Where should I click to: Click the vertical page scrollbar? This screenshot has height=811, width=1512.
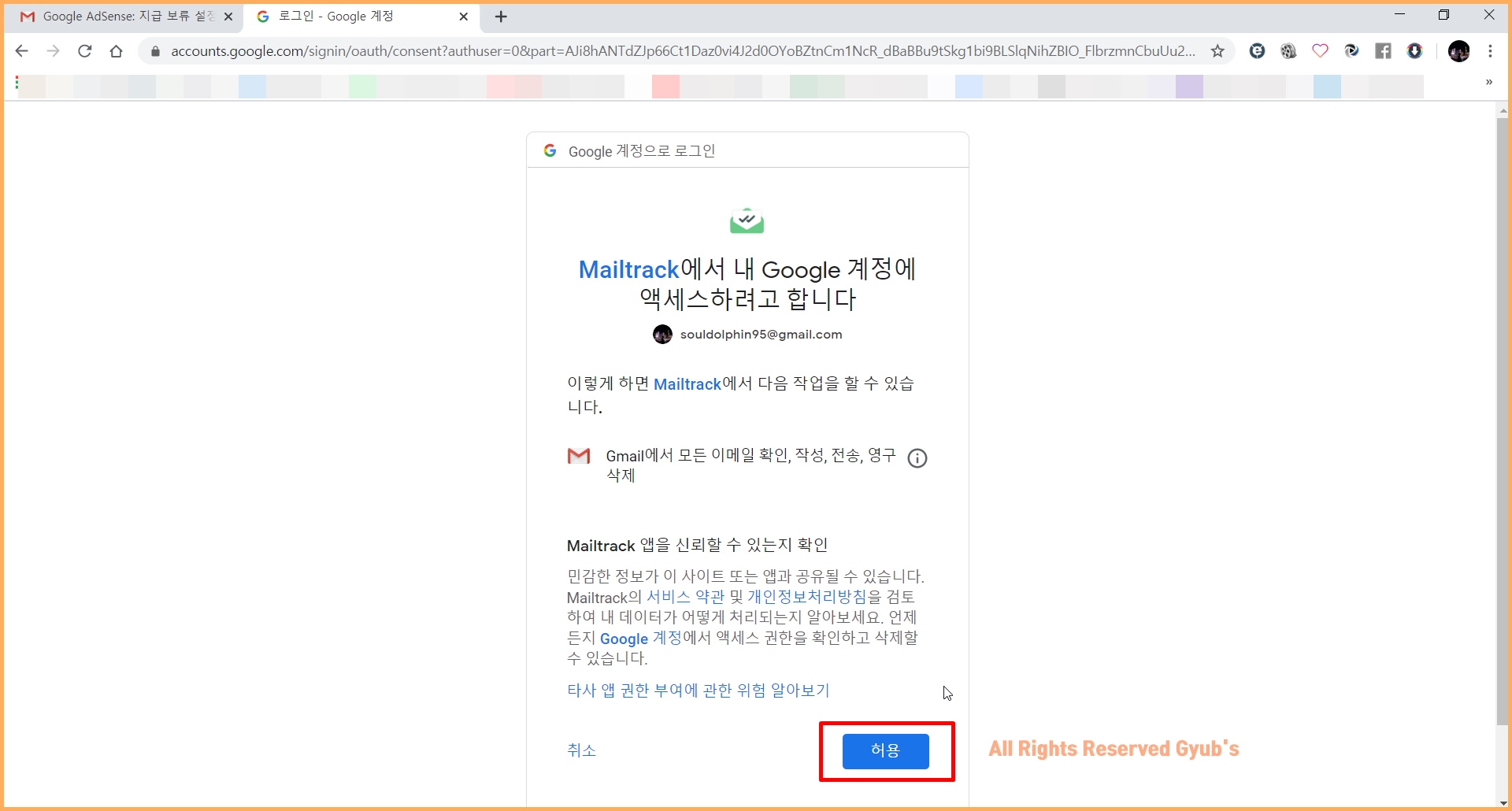click(x=1503, y=421)
